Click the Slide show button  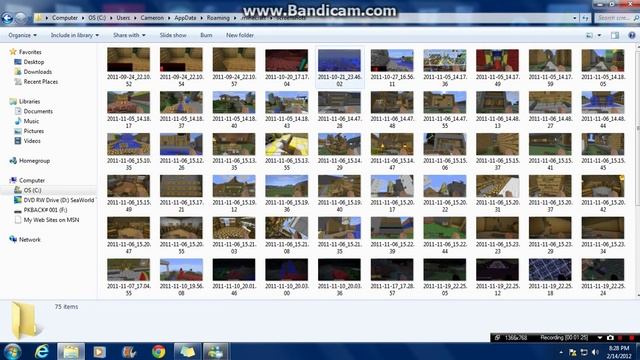(173, 36)
